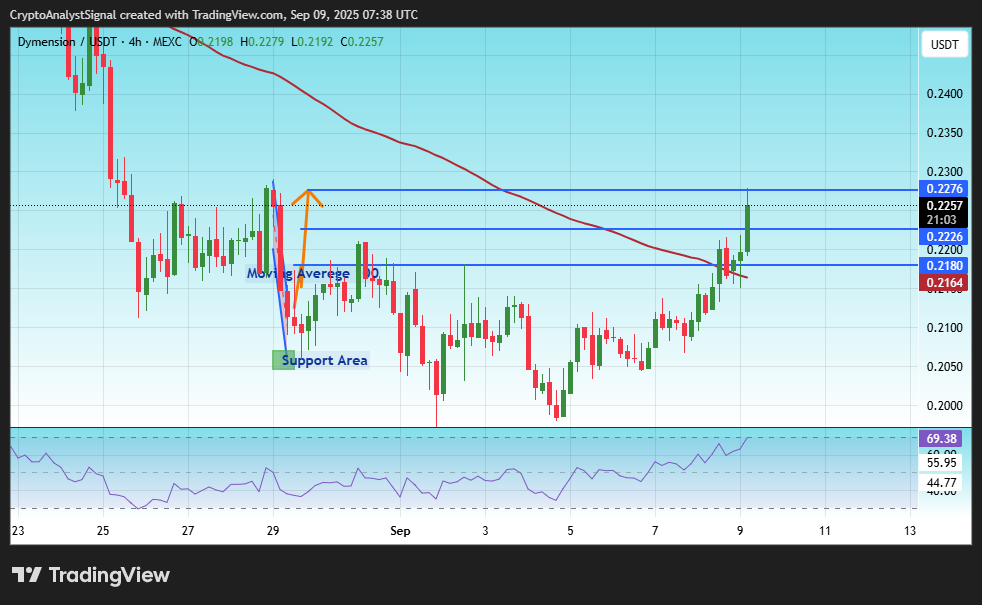Click the TradingView logo at bottom

(x=91, y=575)
